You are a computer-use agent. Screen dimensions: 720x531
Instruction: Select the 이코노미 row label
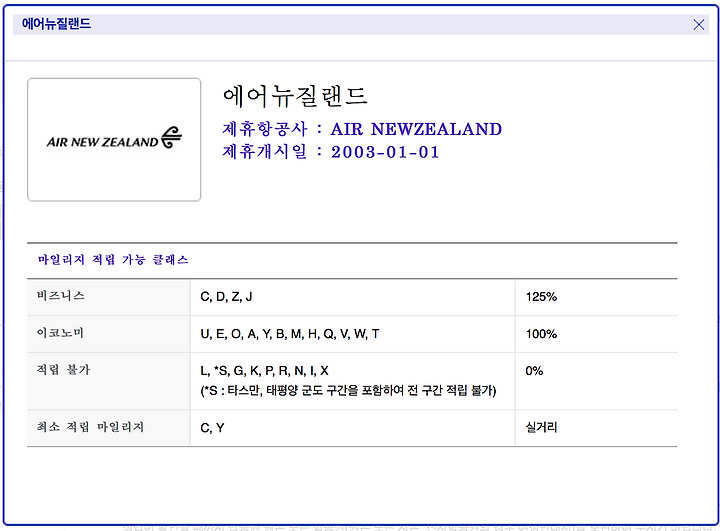(x=60, y=333)
